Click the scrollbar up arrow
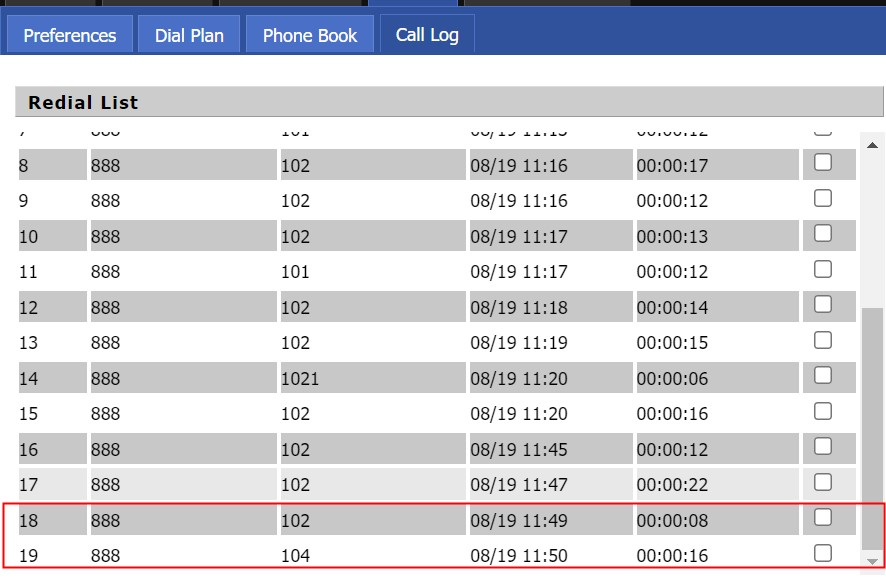 pos(872,145)
